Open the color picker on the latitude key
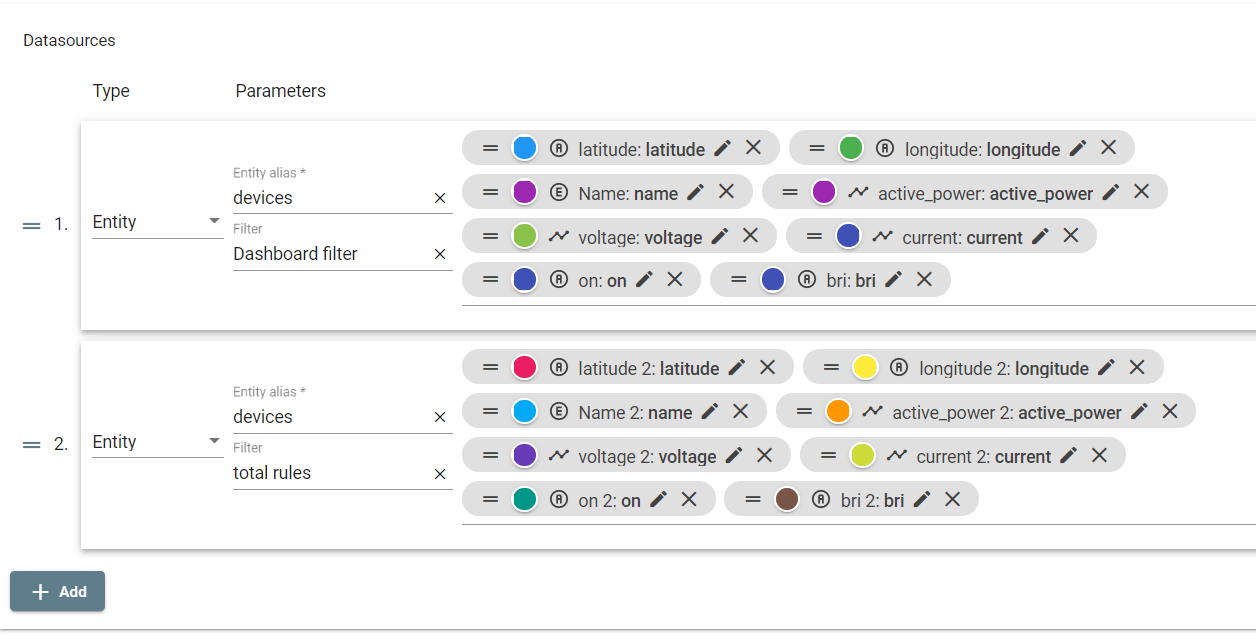This screenshot has height=639, width=1256. (x=523, y=147)
